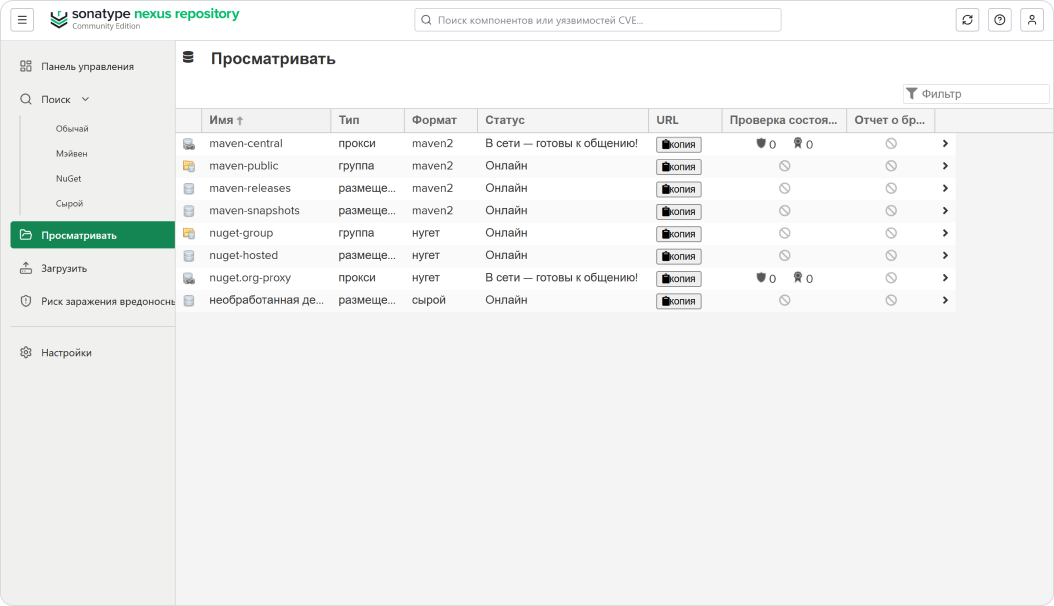Screen dimensions: 1054x606
Task: Click the Отчет о бр... column header
Action: click(891, 120)
